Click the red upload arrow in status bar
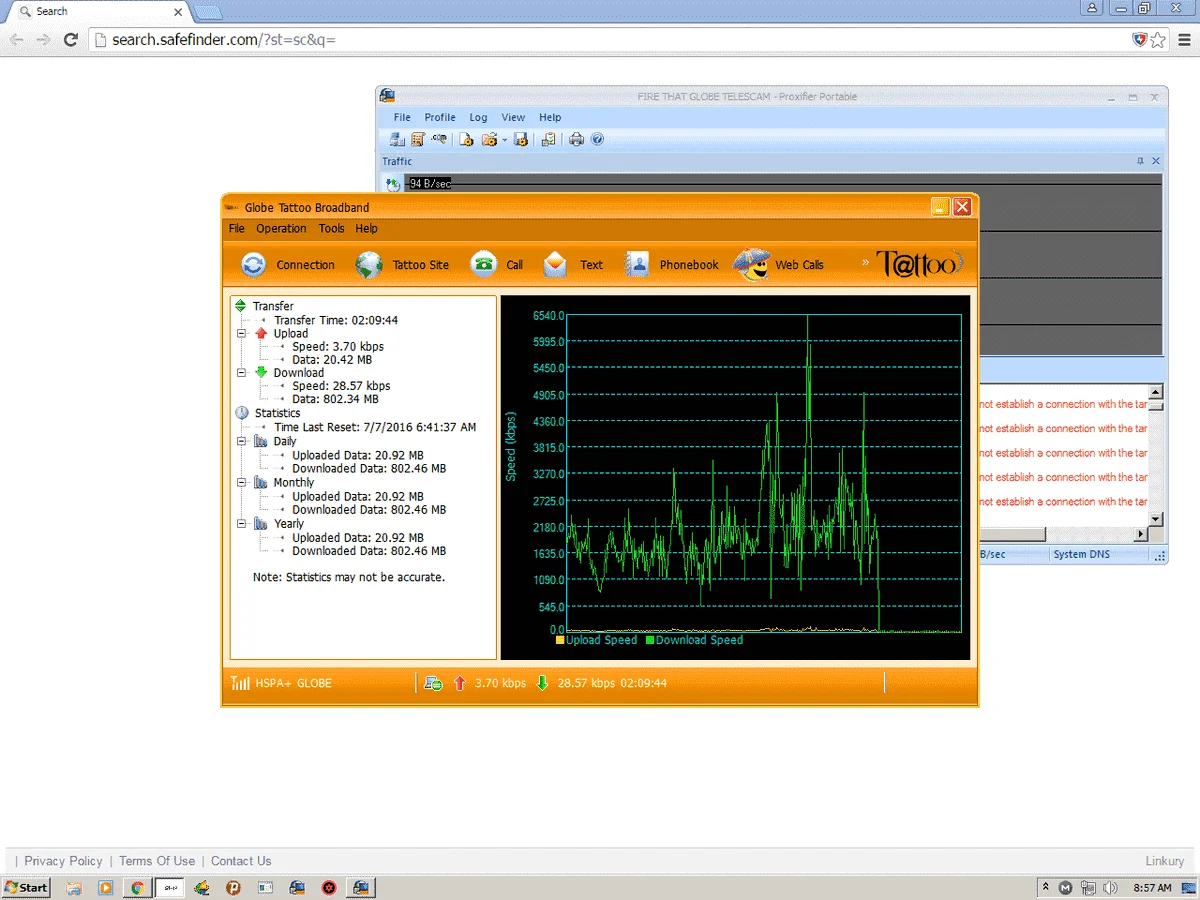Screen dimensions: 1200x900 [460, 683]
